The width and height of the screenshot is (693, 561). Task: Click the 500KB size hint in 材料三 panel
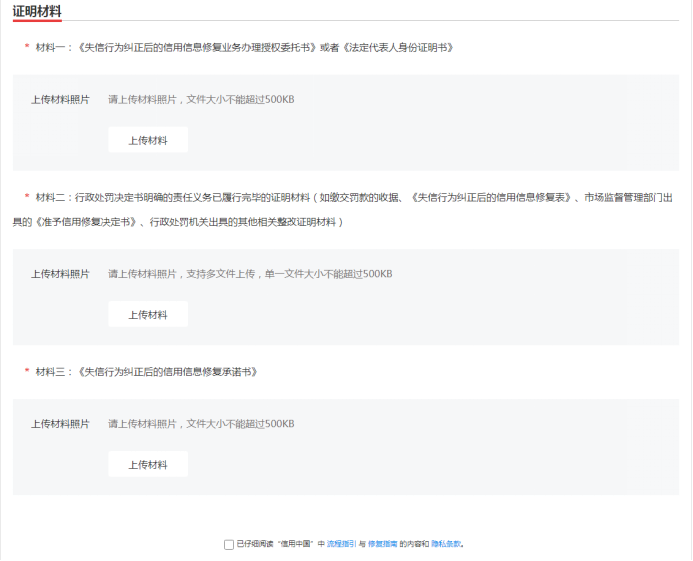pos(279,423)
